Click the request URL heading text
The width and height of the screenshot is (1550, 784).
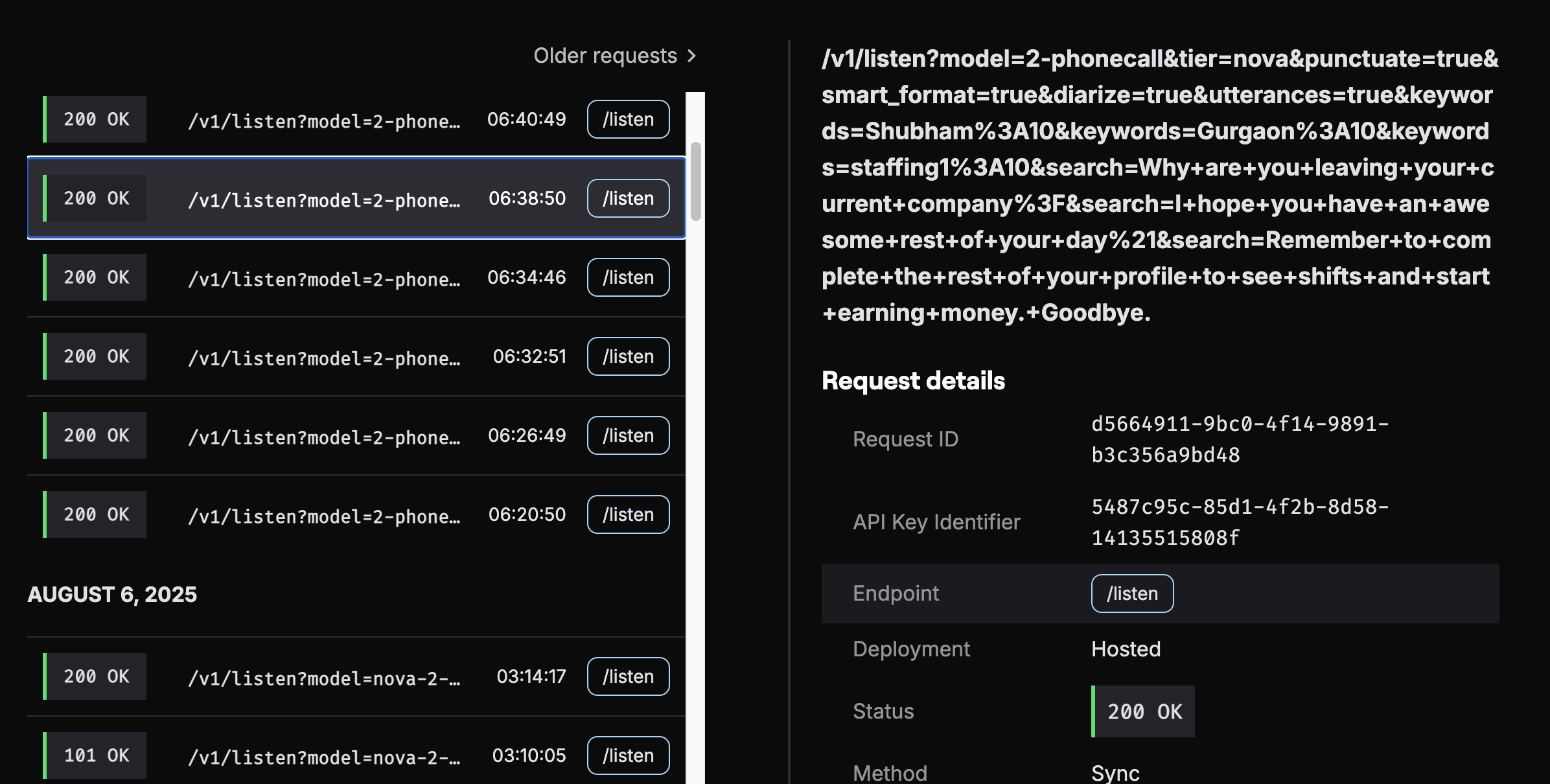1159,186
